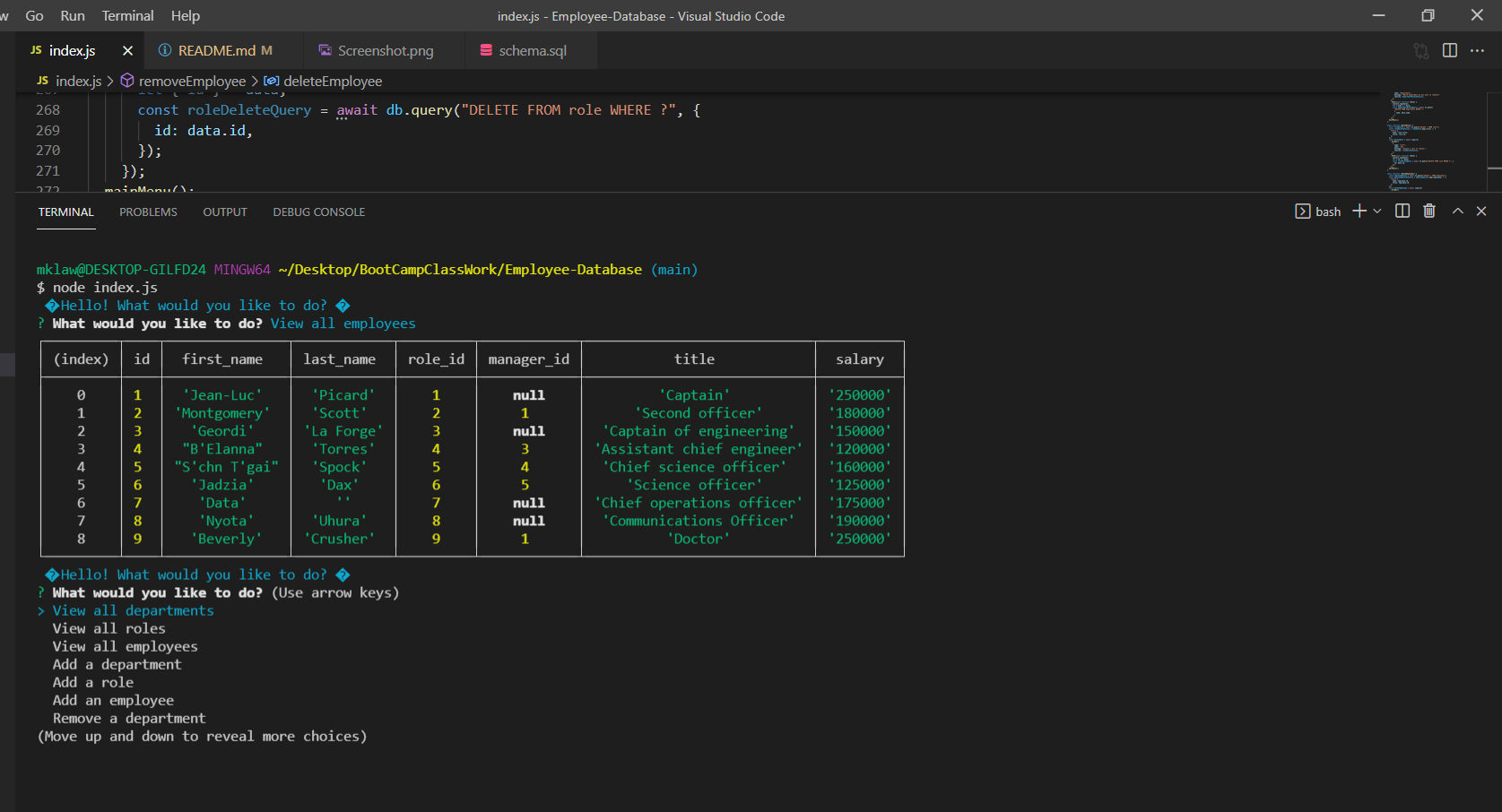Click index.js in the breadcrumb

tap(78, 81)
